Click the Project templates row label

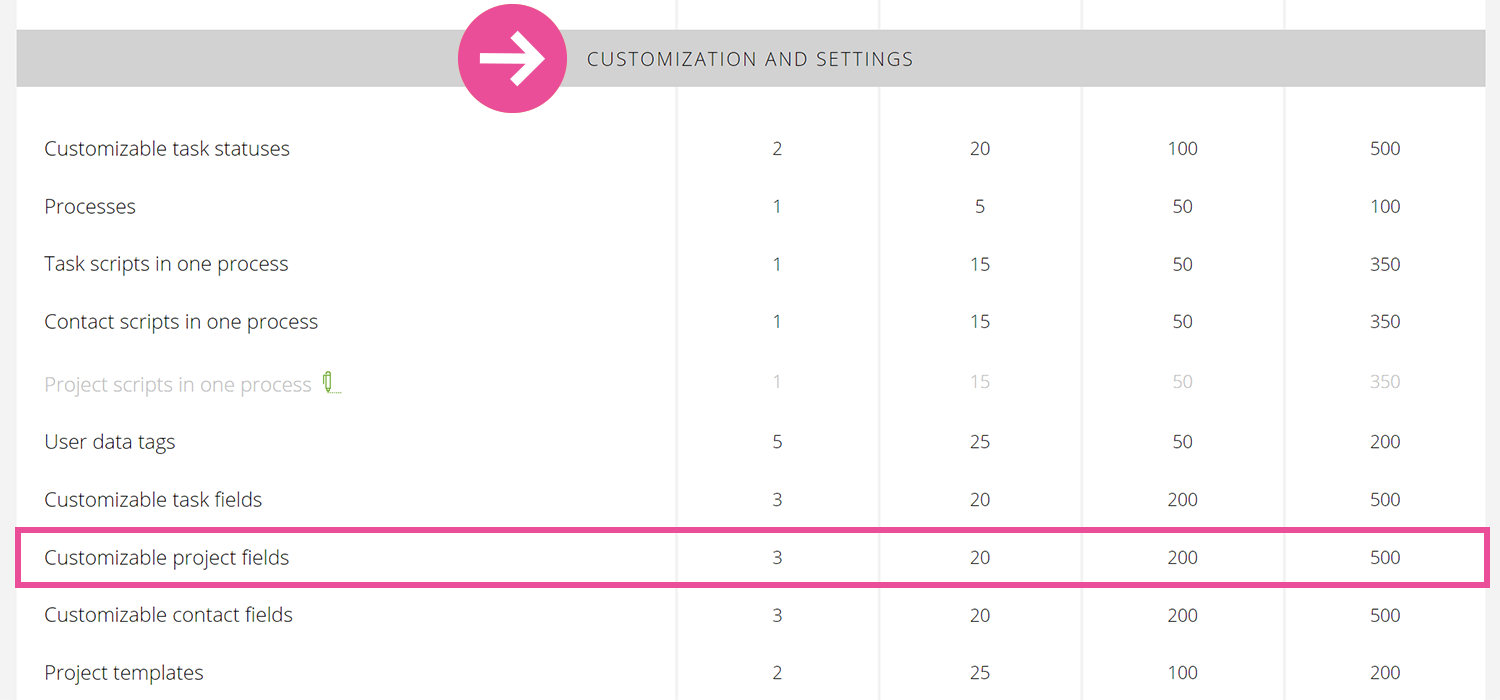click(124, 673)
